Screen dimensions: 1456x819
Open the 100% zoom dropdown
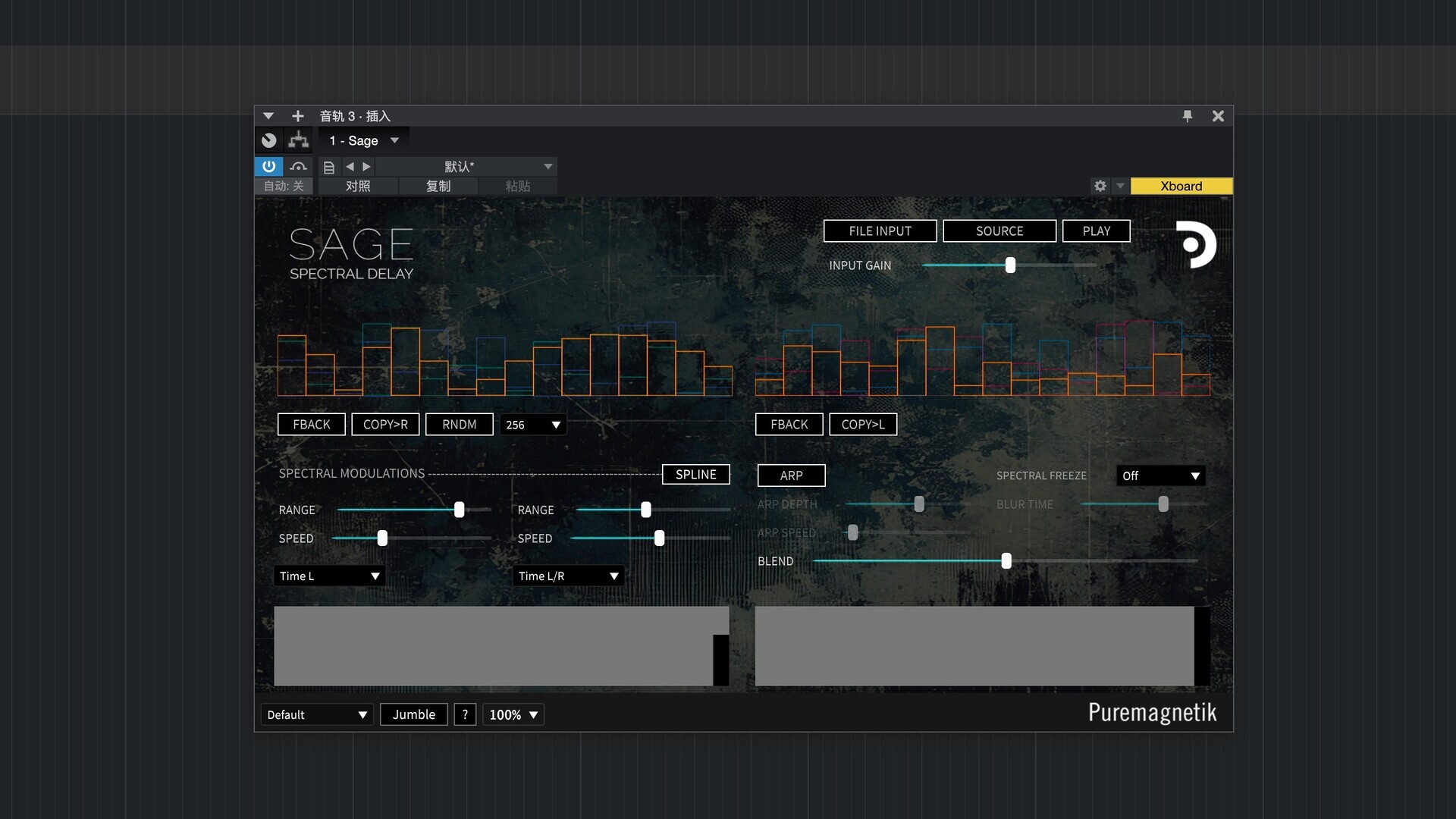(513, 714)
